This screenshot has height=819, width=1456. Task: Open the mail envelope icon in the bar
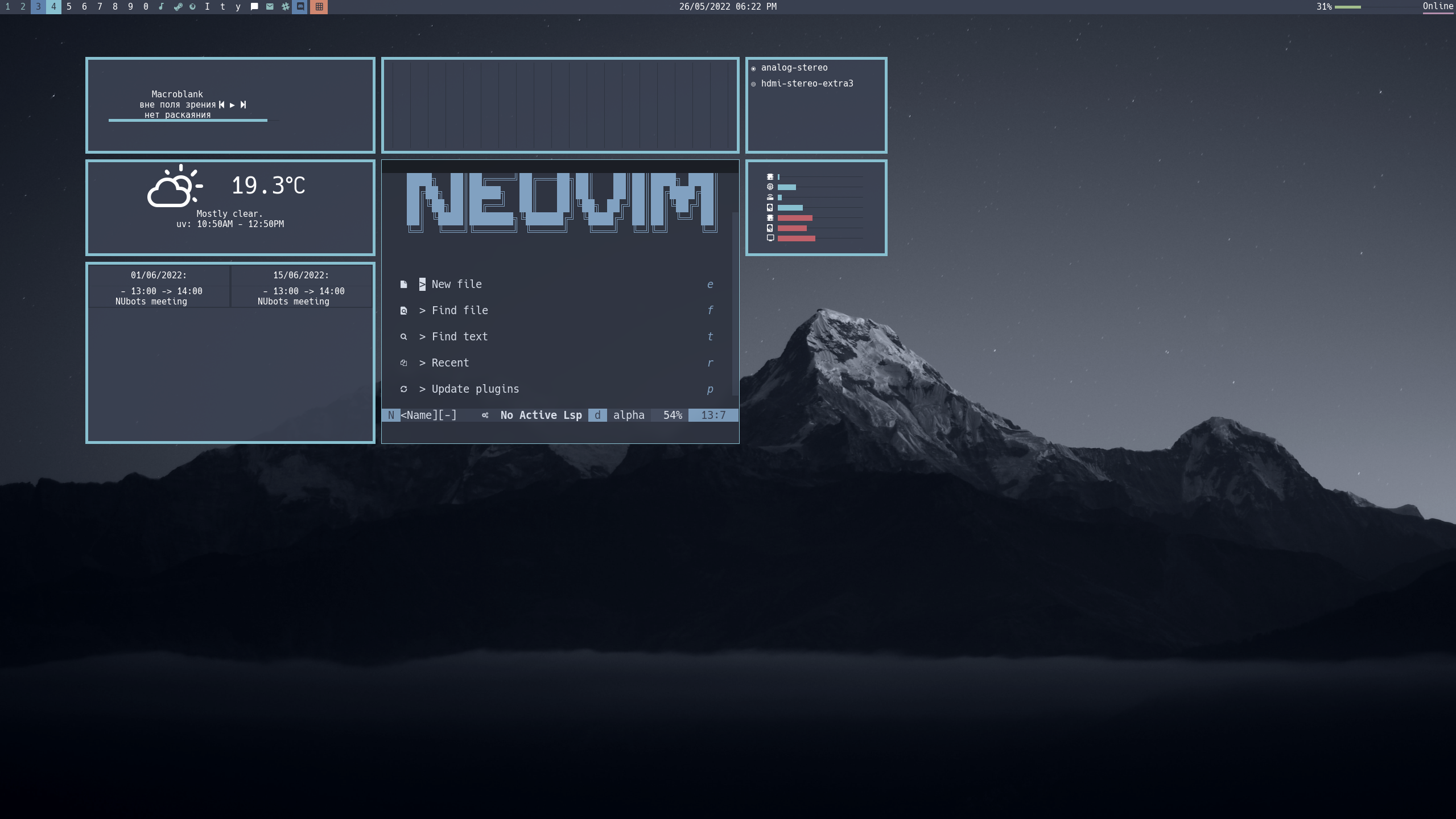(270, 7)
